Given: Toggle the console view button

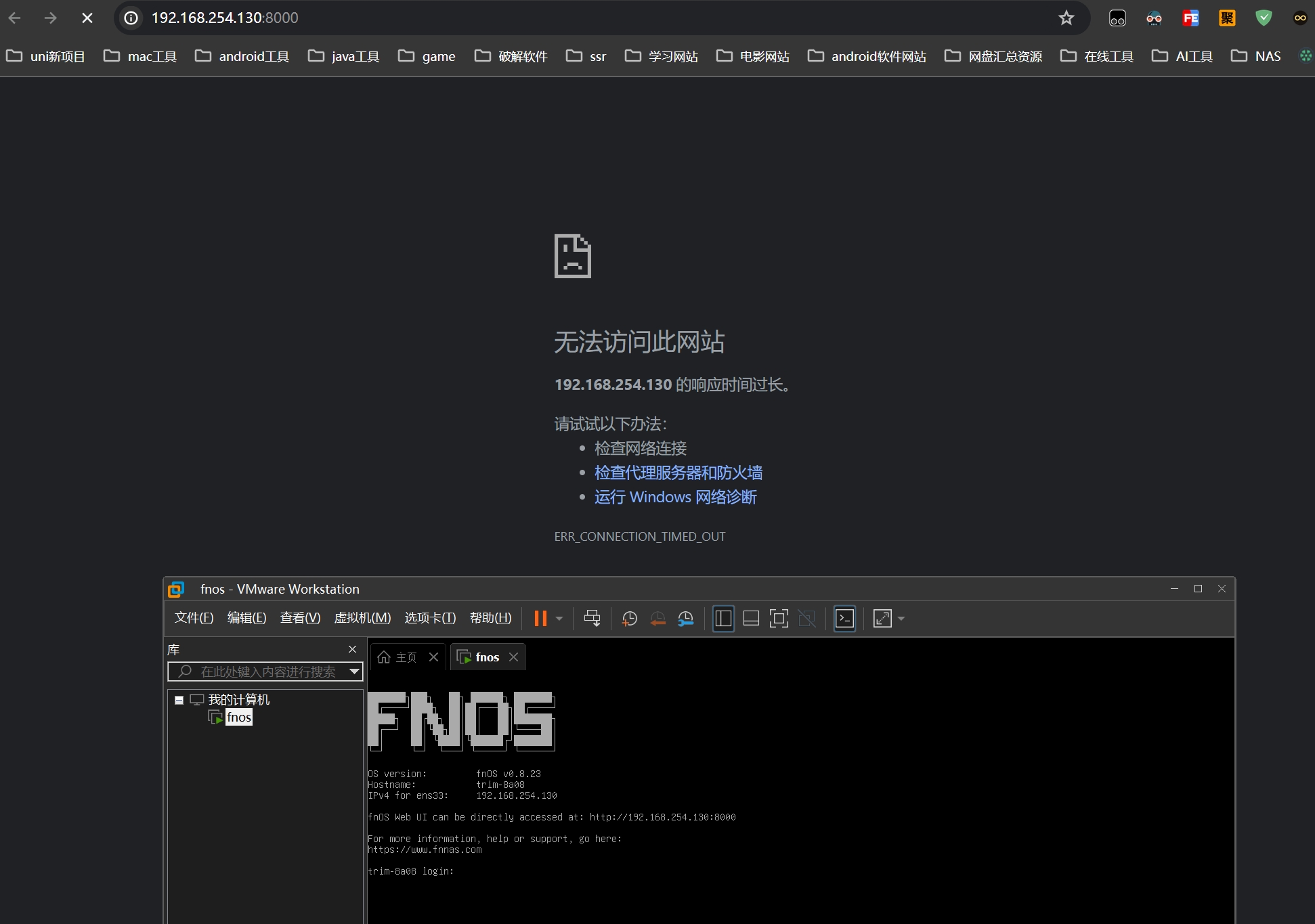Looking at the screenshot, I should pyautogui.click(x=844, y=618).
